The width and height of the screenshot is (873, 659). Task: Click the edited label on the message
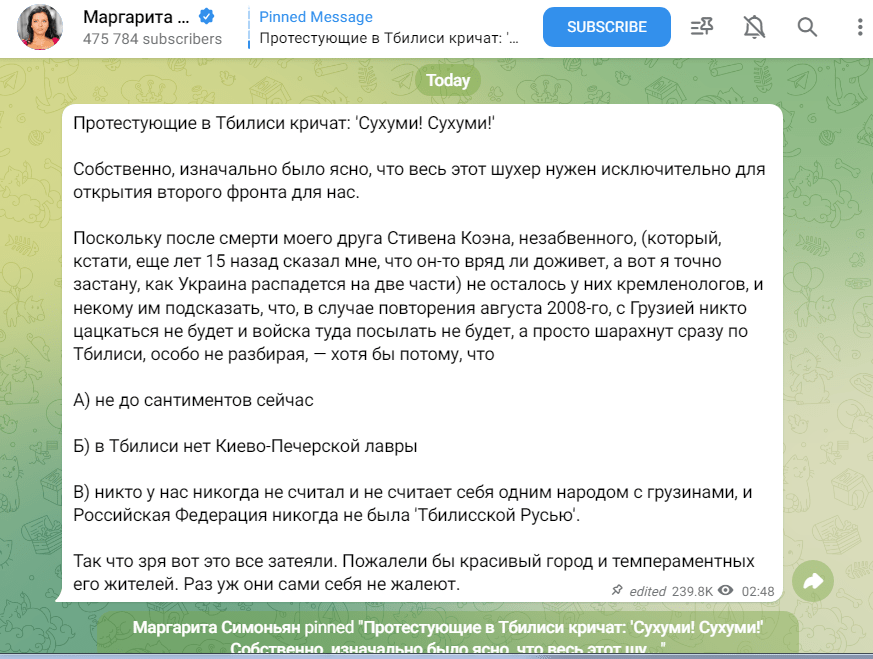[x=648, y=591]
